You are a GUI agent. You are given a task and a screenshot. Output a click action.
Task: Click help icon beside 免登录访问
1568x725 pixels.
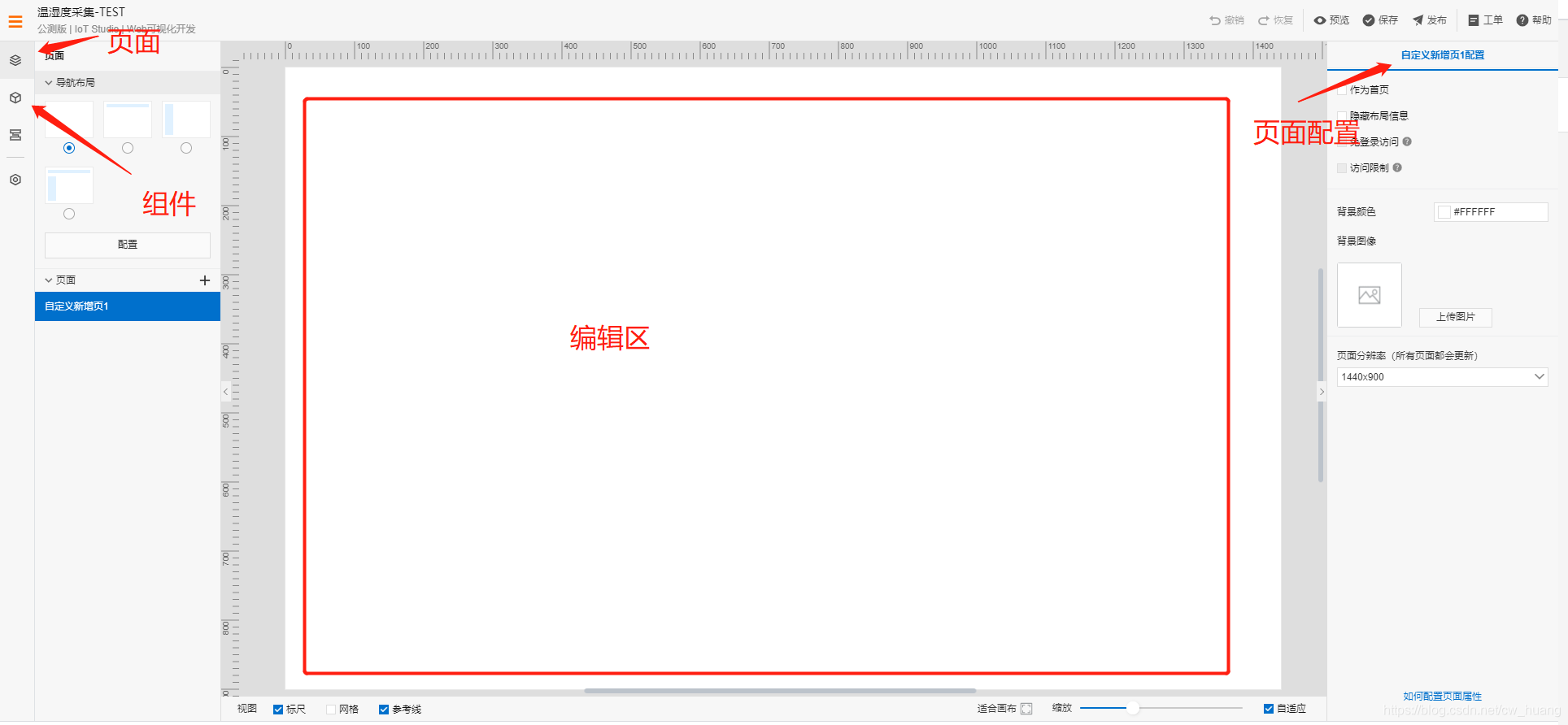(1407, 141)
